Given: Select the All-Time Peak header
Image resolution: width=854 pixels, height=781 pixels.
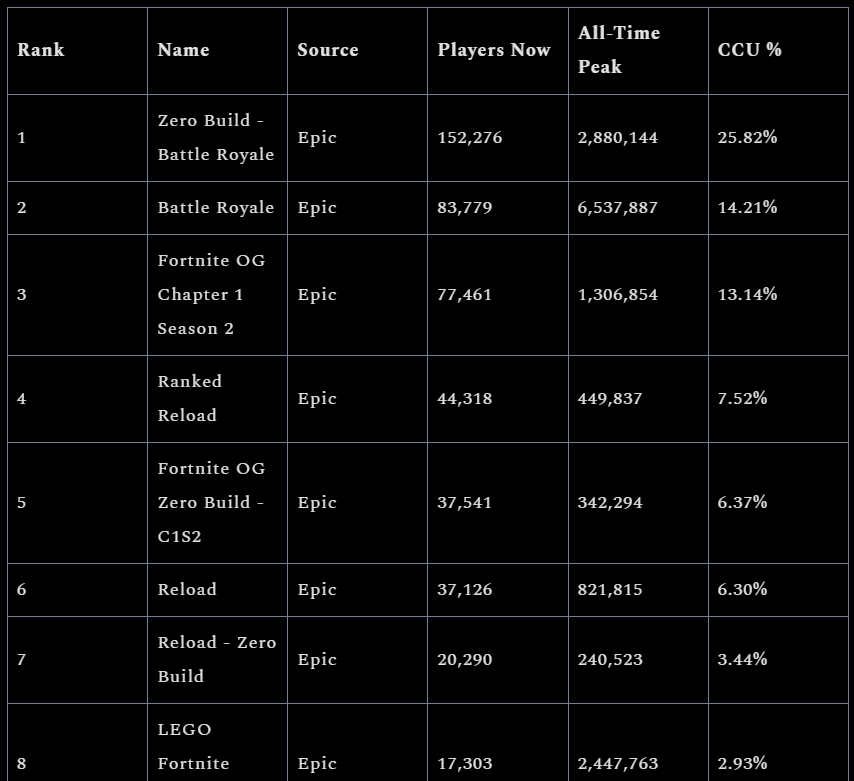Looking at the screenshot, I should (619, 50).
